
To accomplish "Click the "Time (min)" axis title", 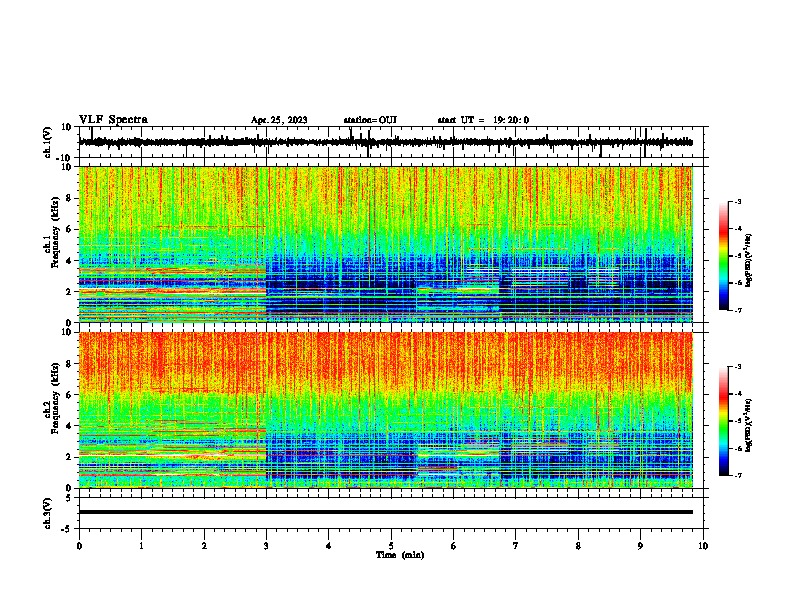I will (x=400, y=555).
